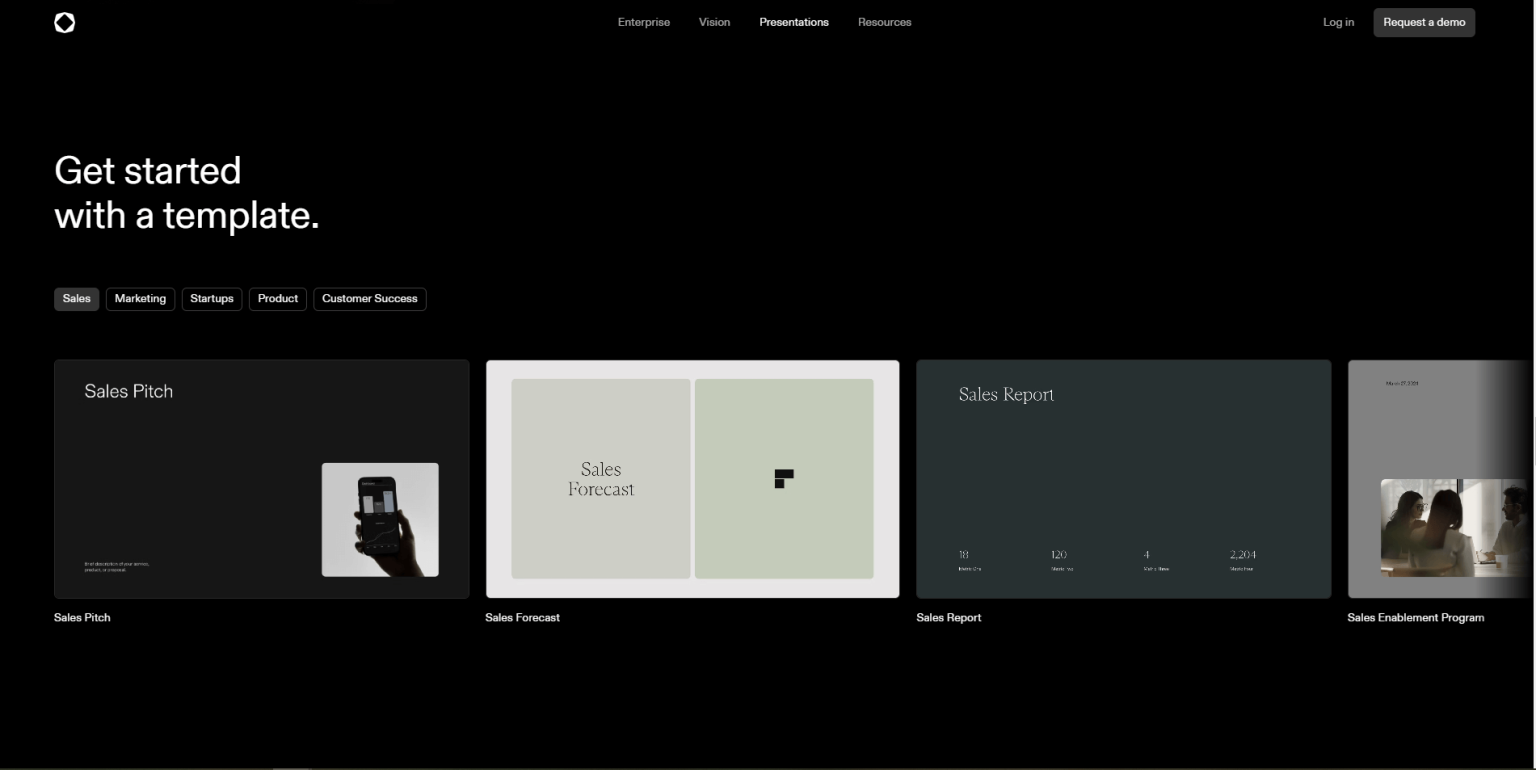The width and height of the screenshot is (1536, 770).
Task: Open the Resources navigation item
Action: tap(884, 22)
